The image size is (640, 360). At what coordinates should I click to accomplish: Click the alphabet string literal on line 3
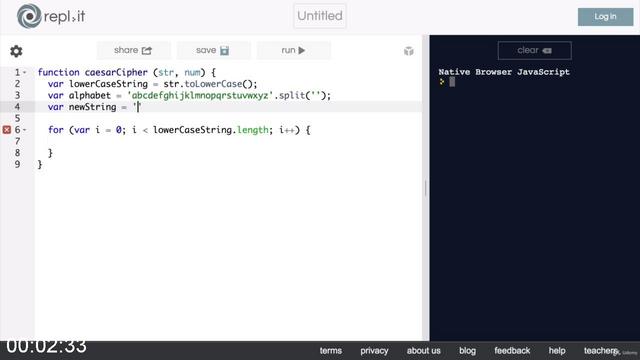coord(200,96)
